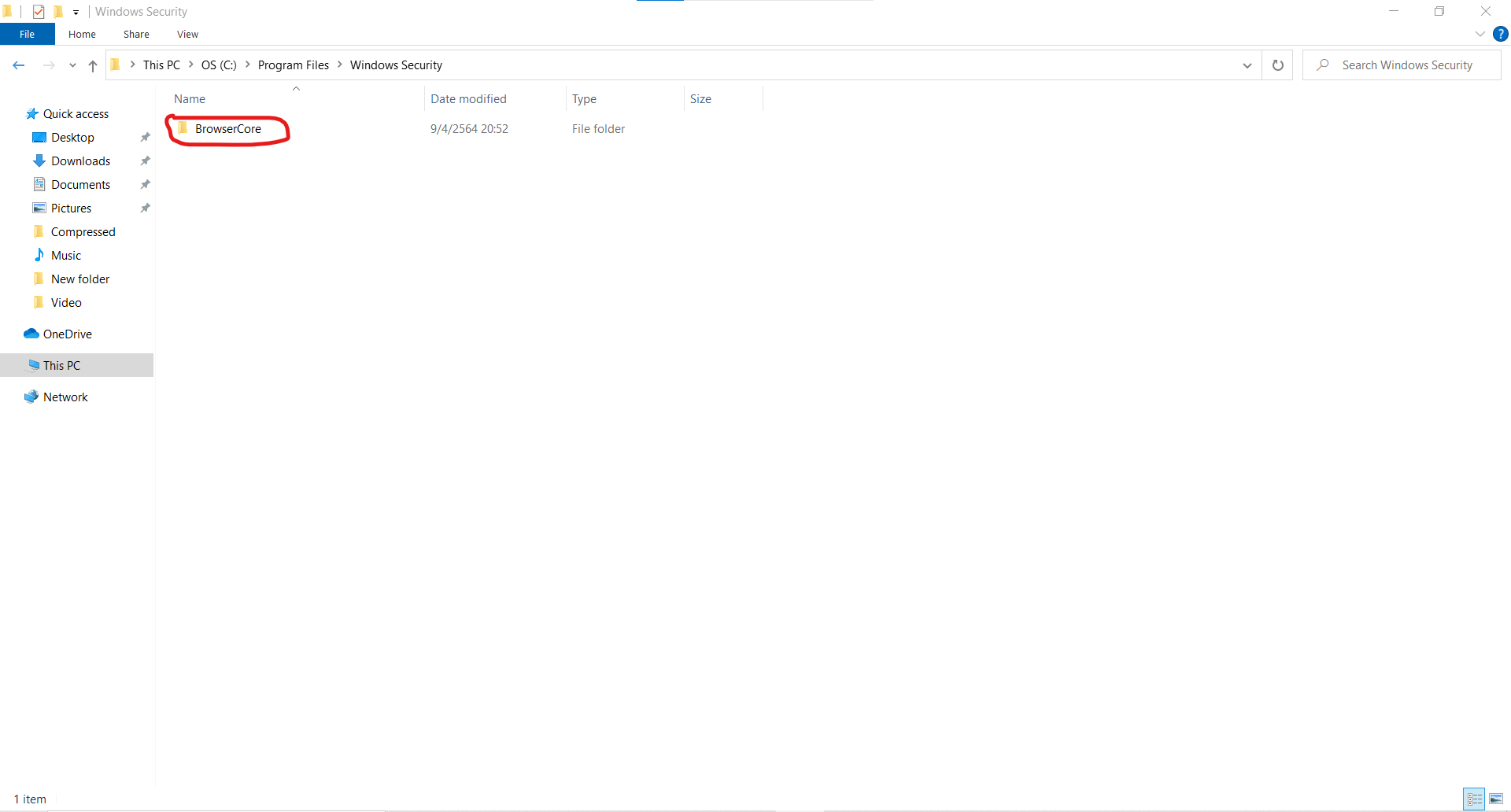Click Windows Security in the address breadcrumb

click(x=396, y=65)
